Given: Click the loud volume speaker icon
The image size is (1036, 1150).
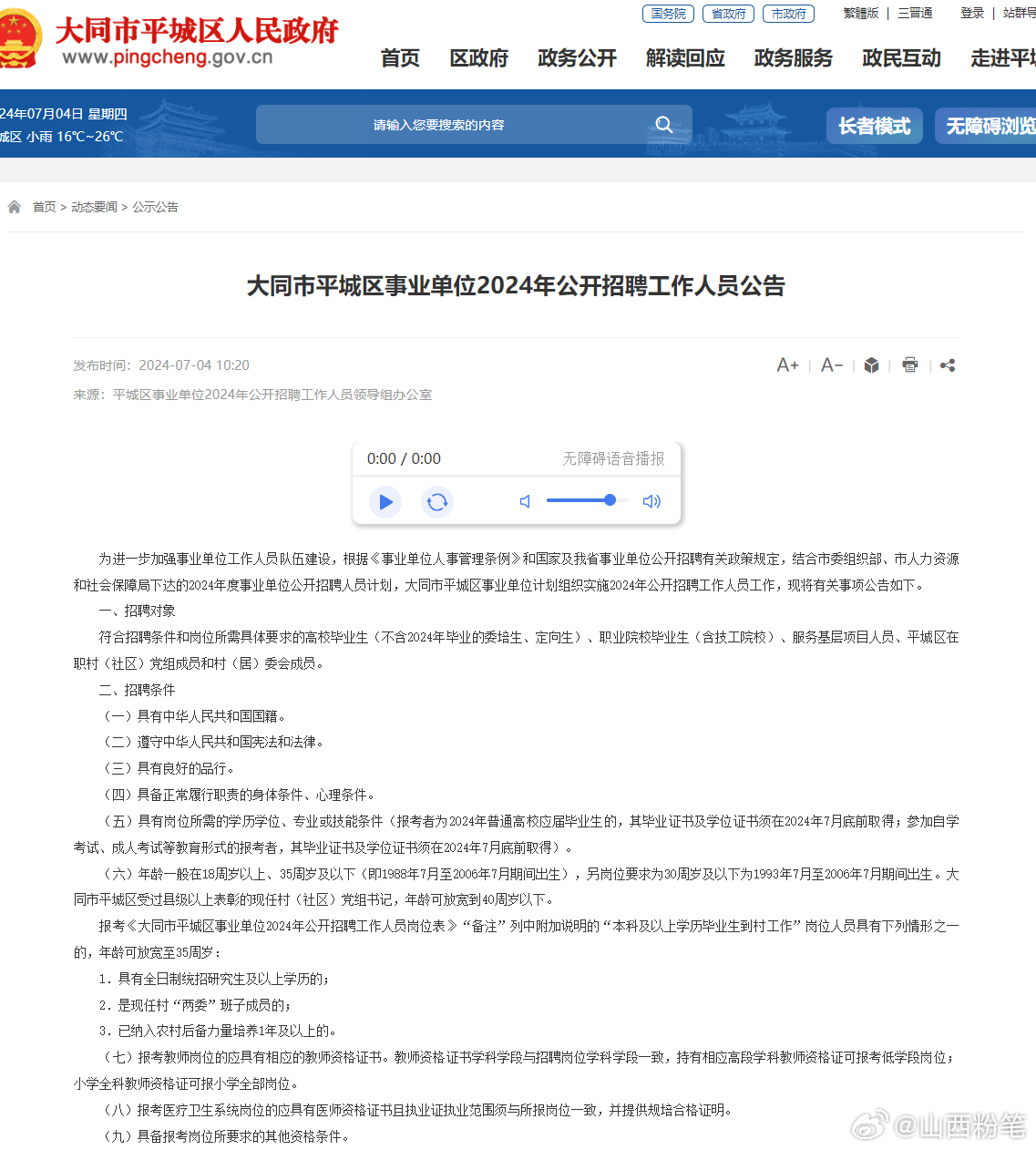Looking at the screenshot, I should [x=651, y=501].
